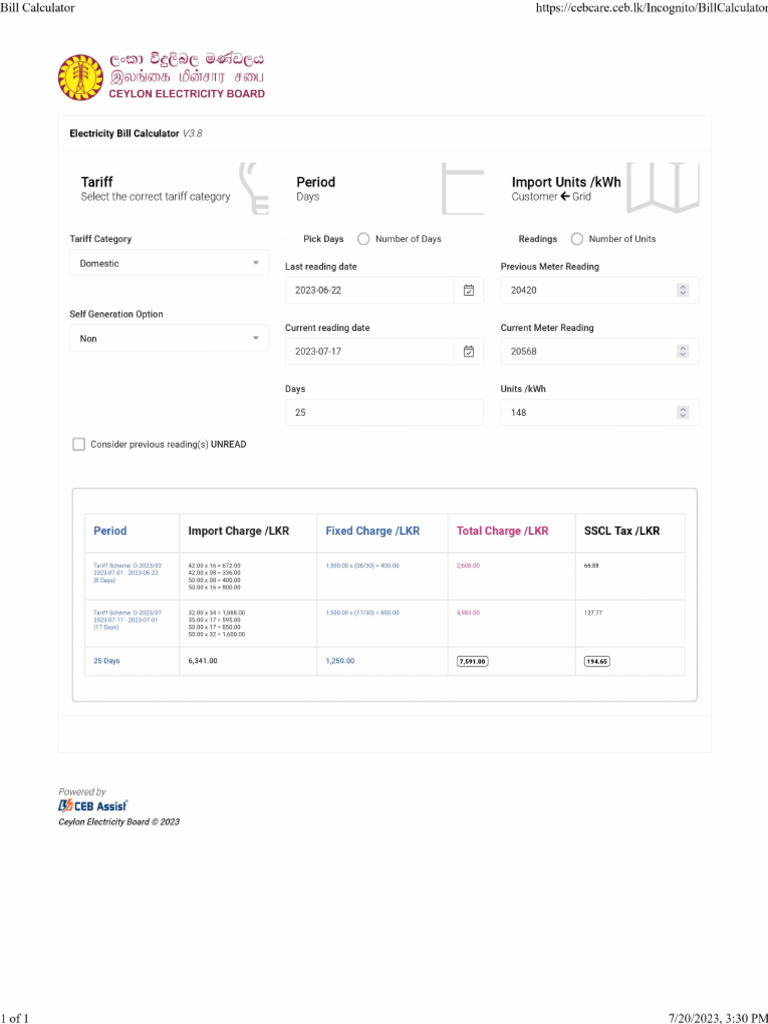Adjust Current Meter Reading stepper arrows
The image size is (768, 1024).
[682, 351]
